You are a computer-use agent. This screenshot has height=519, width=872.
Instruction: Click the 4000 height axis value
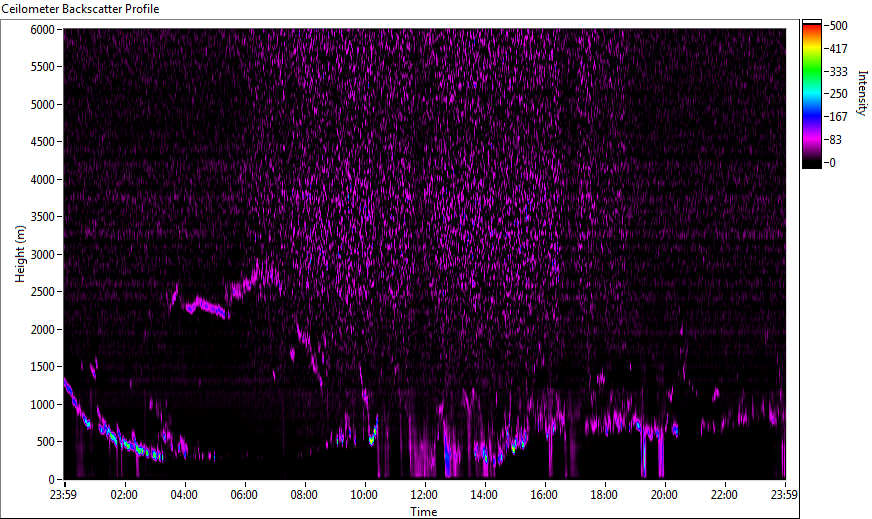pos(42,180)
